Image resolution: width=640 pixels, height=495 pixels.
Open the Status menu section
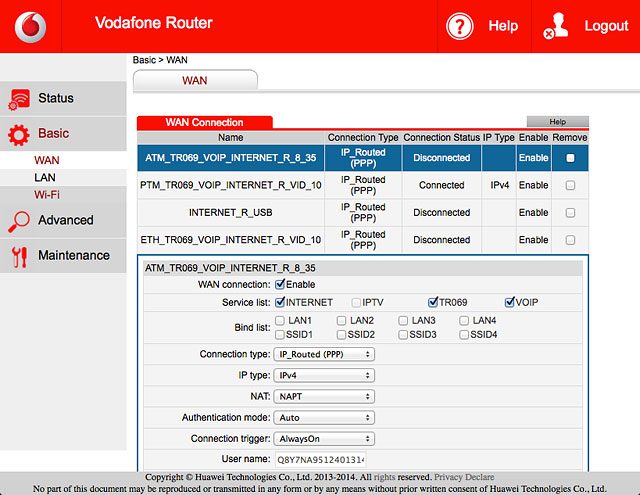(x=63, y=98)
